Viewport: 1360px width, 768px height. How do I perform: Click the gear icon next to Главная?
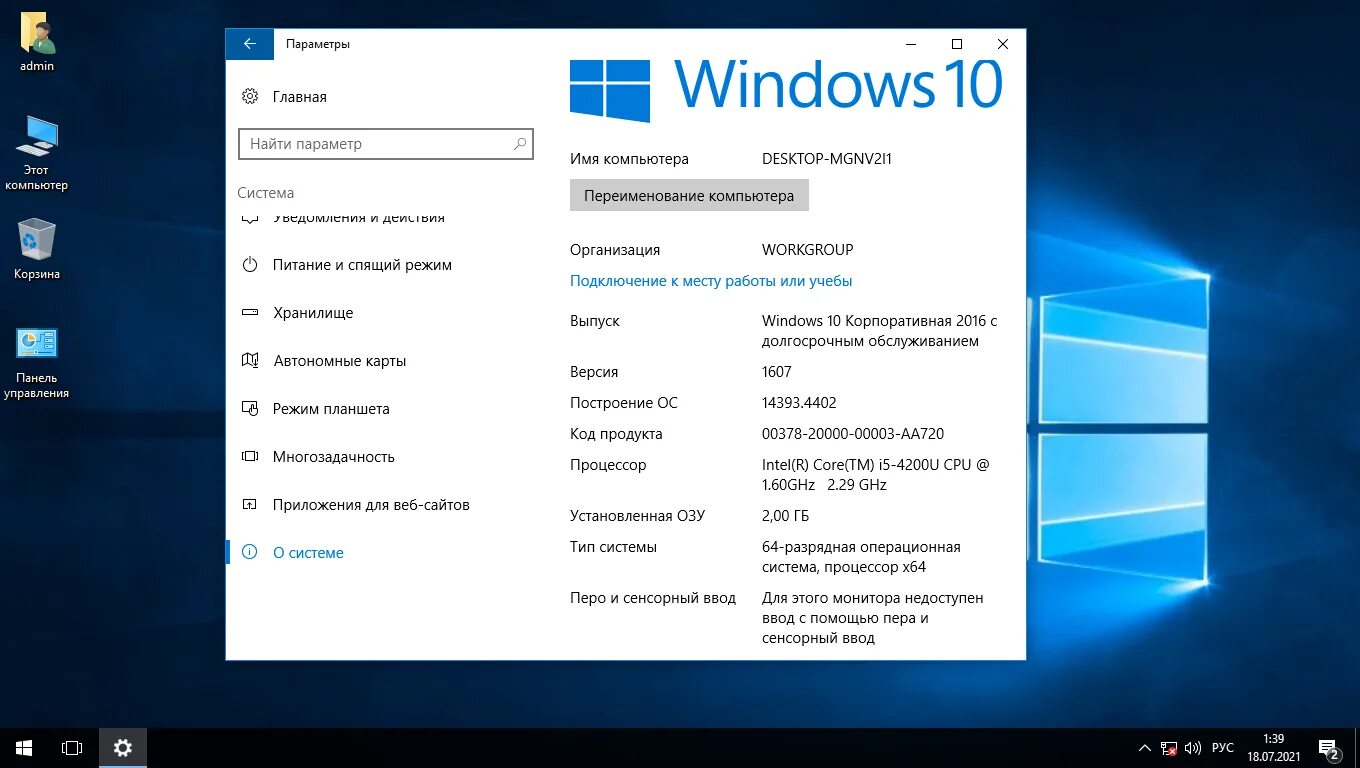250,97
